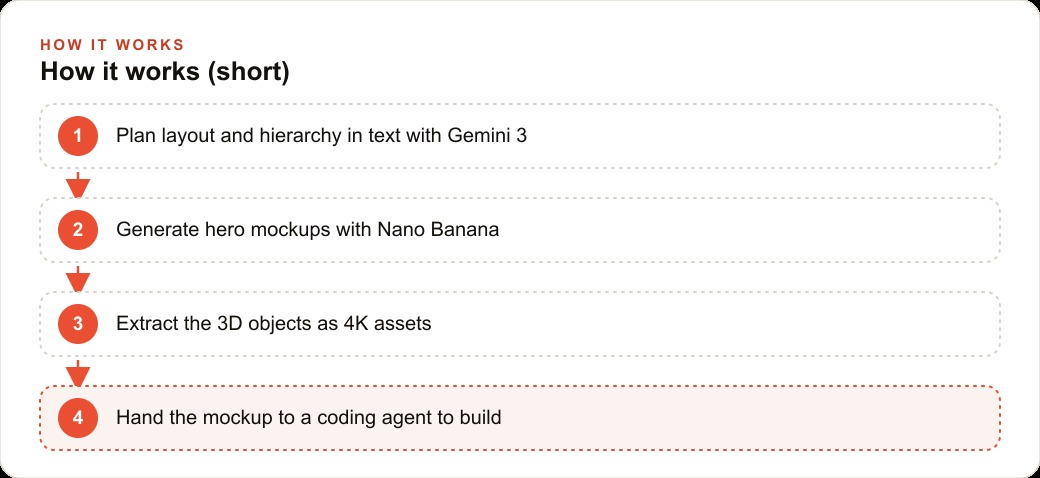Click the highlighted step 4 card background
The image size is (1040, 478).
tap(730, 418)
